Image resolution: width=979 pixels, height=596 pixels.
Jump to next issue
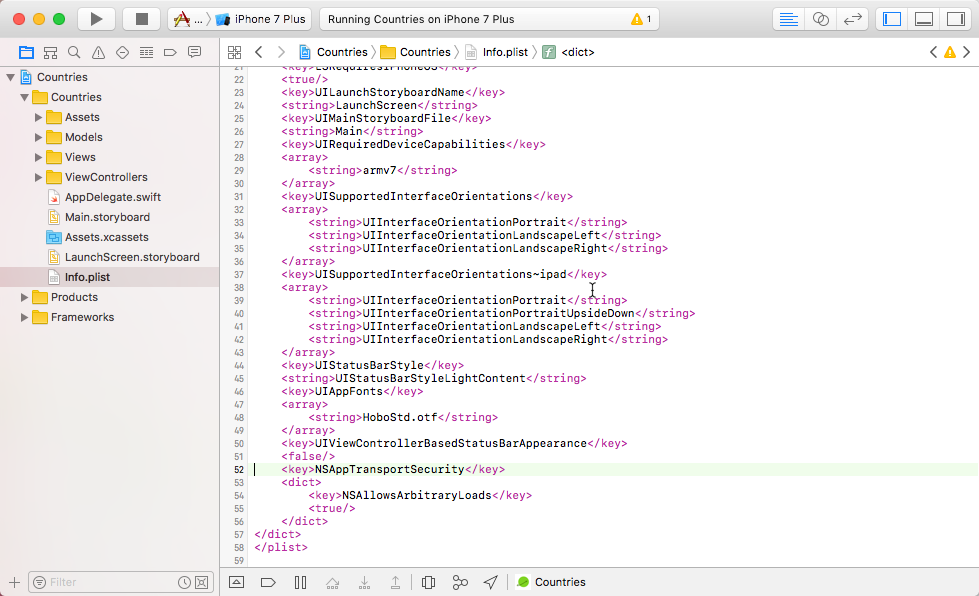tap(967, 52)
